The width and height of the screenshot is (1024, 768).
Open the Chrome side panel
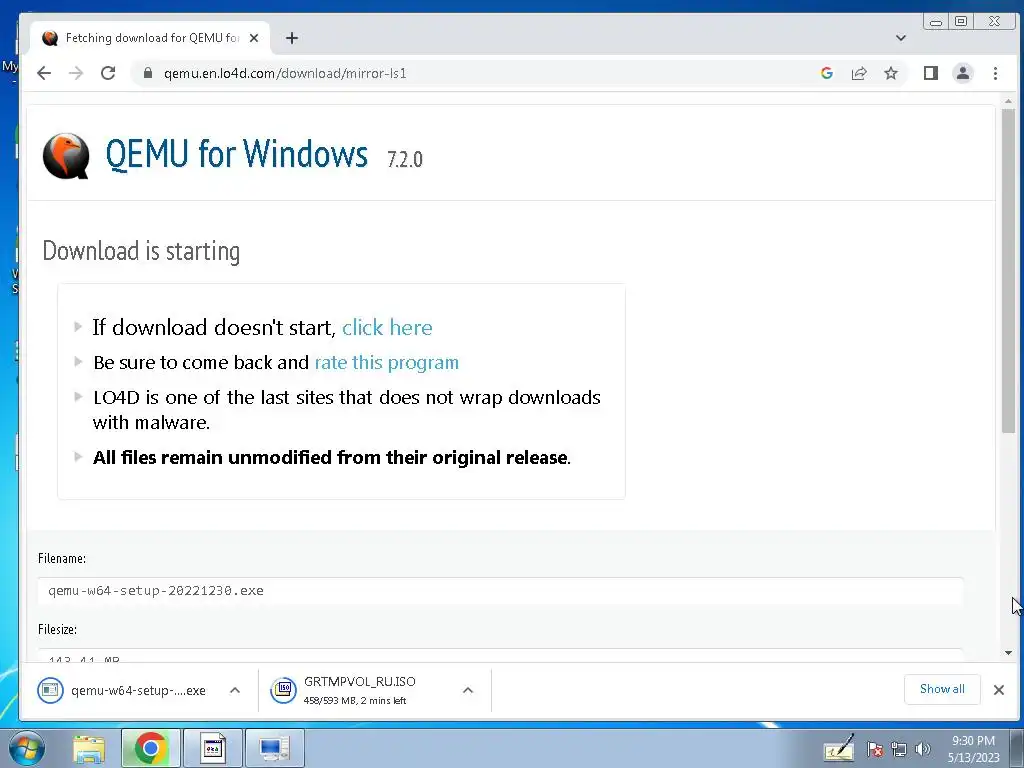pos(931,73)
